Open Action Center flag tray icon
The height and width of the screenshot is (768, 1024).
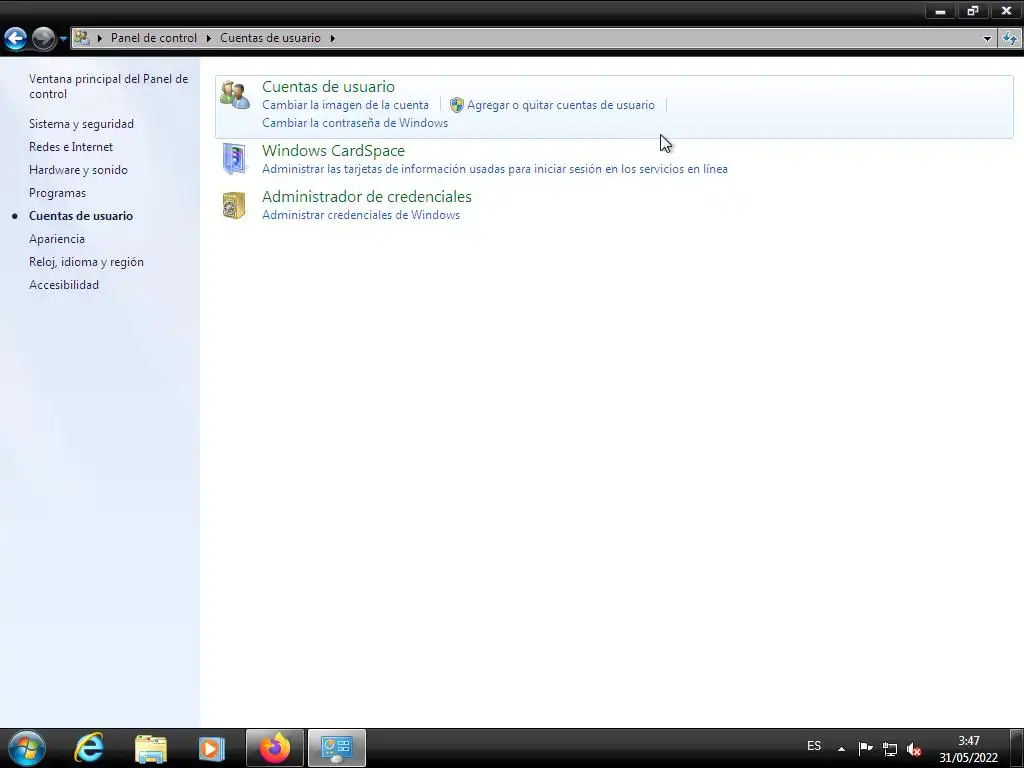(865, 748)
